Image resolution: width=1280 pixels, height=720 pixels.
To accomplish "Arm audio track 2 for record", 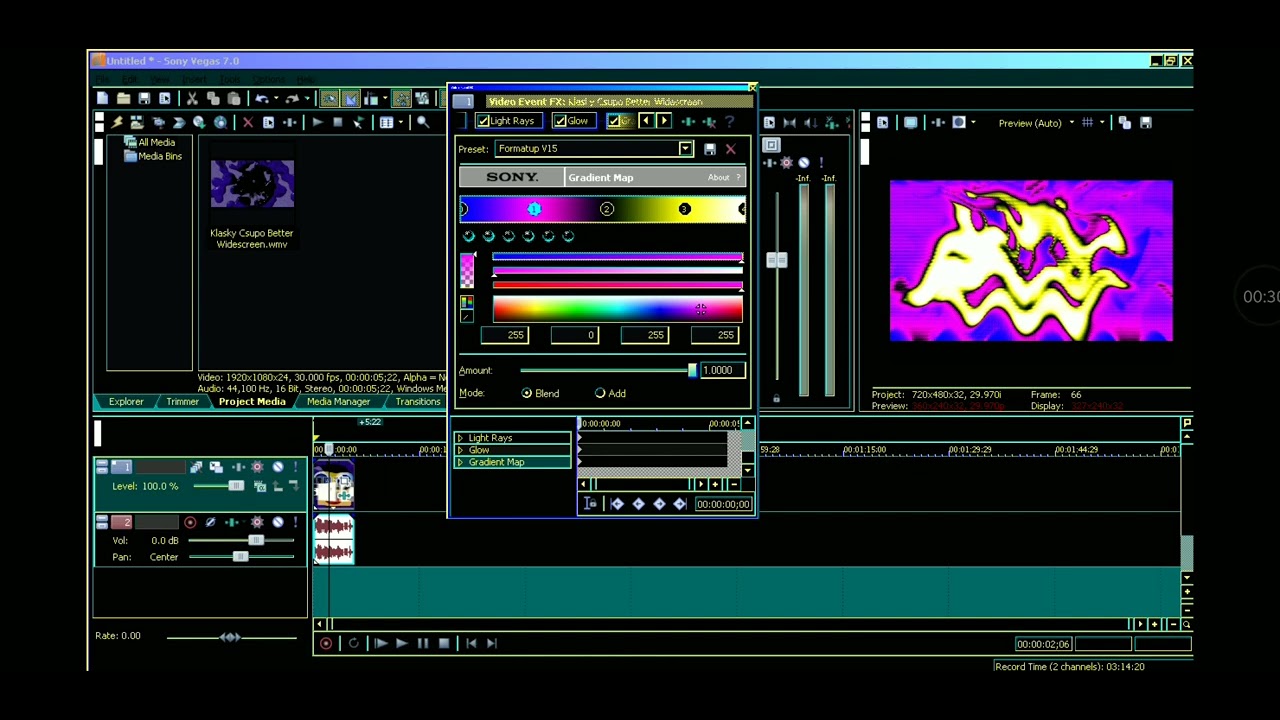I will 190,522.
